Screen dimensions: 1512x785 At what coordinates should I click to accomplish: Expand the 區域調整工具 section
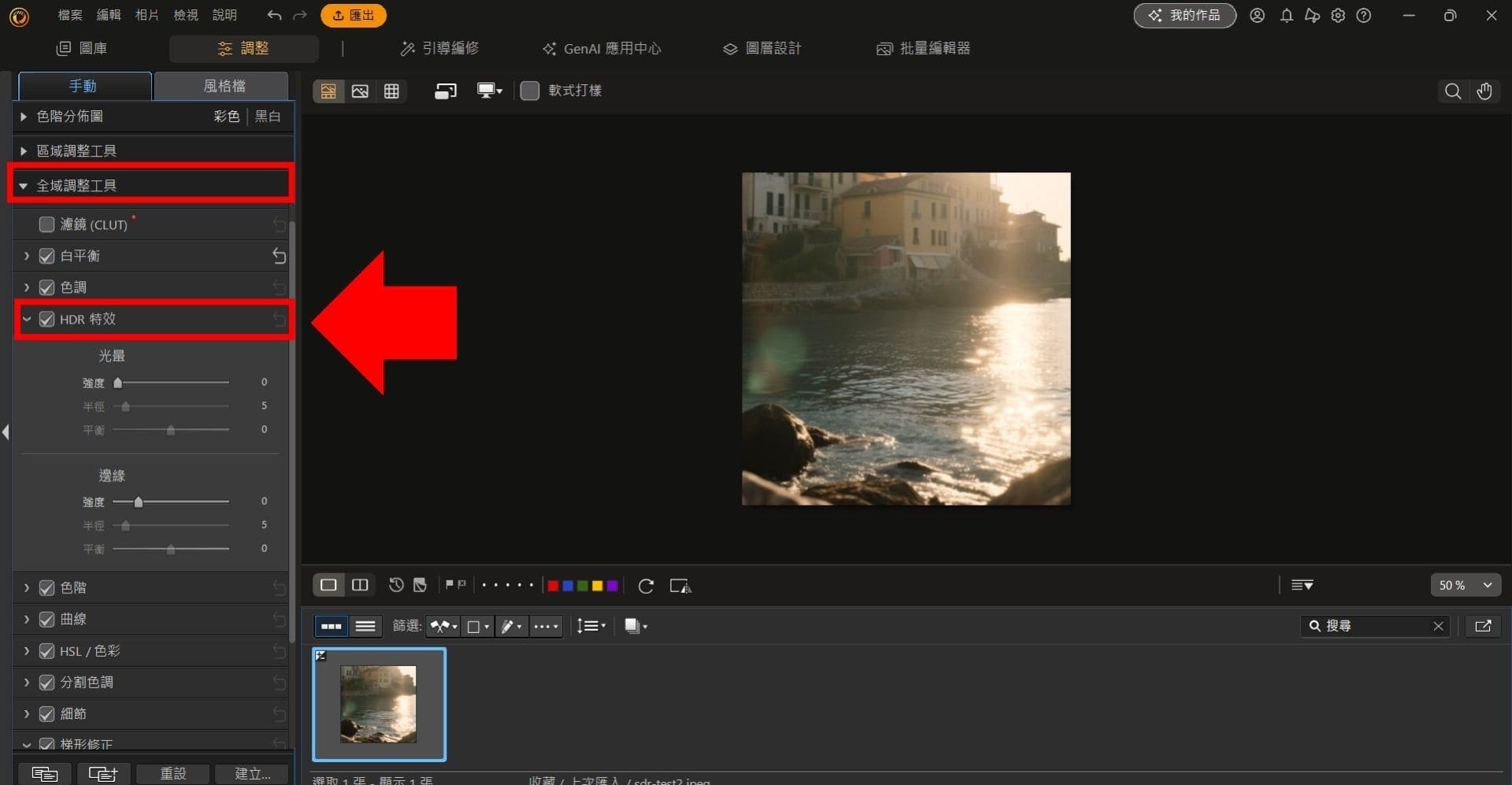point(24,150)
